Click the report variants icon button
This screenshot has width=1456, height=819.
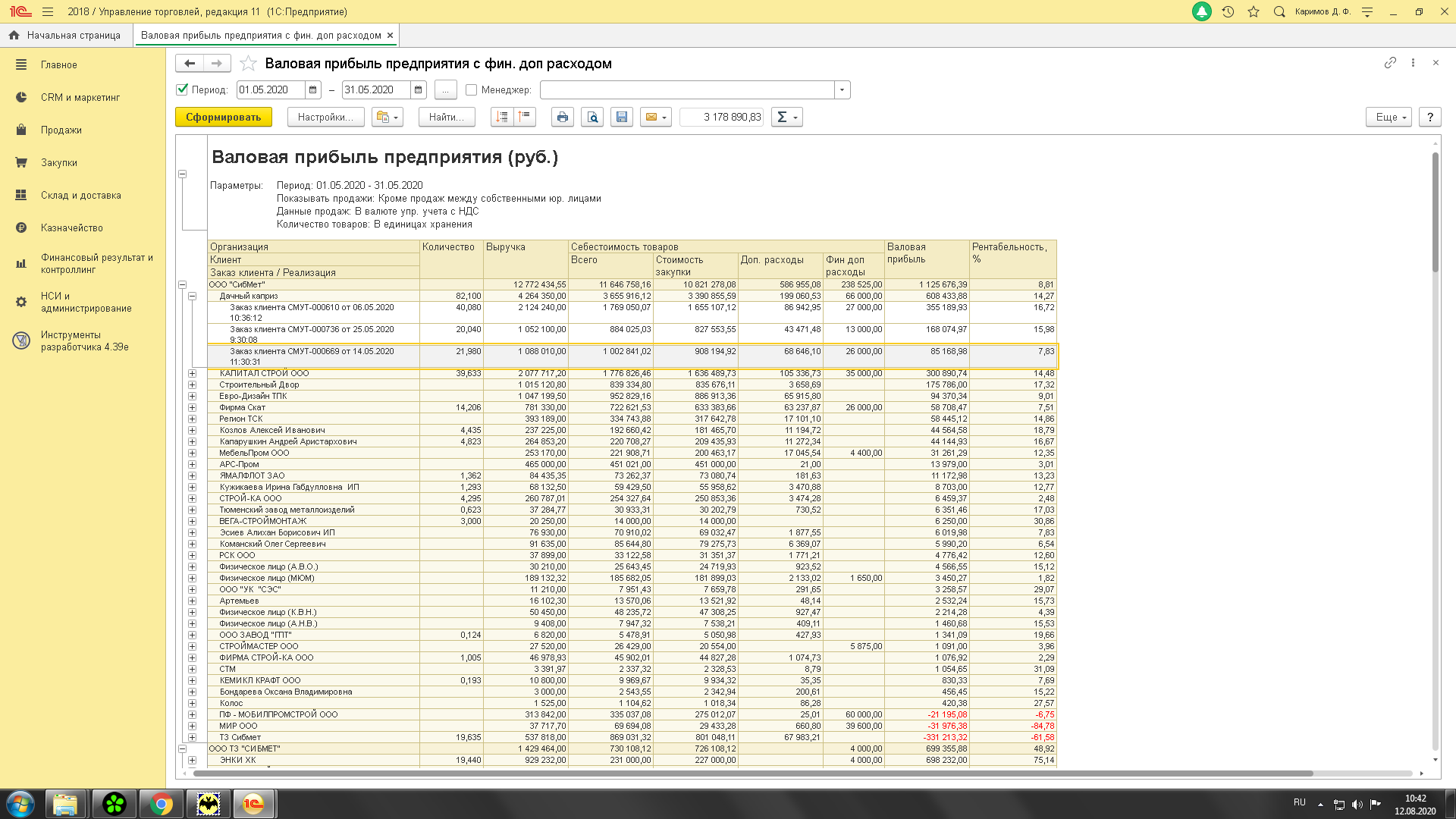coord(387,117)
